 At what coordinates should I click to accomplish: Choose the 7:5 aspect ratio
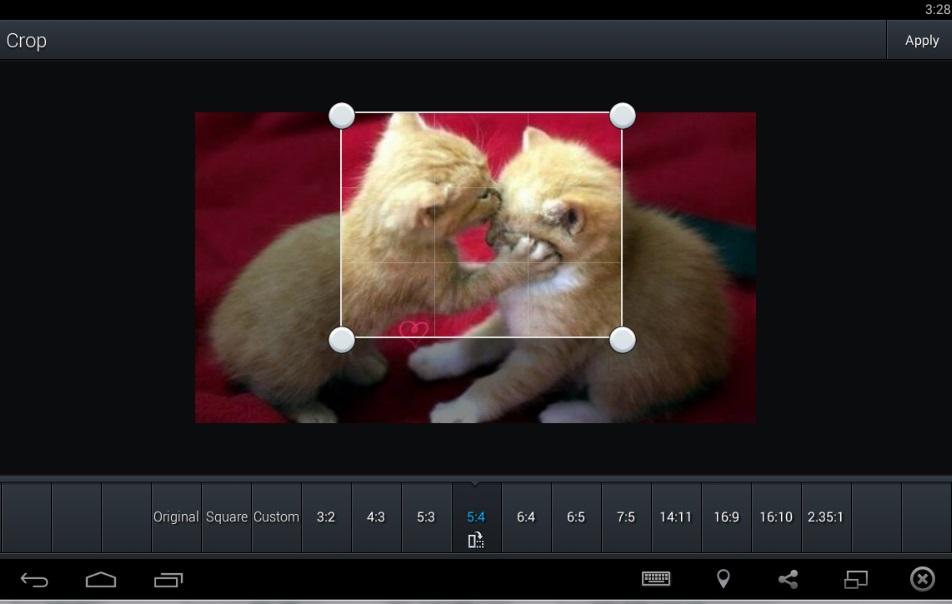tap(626, 517)
